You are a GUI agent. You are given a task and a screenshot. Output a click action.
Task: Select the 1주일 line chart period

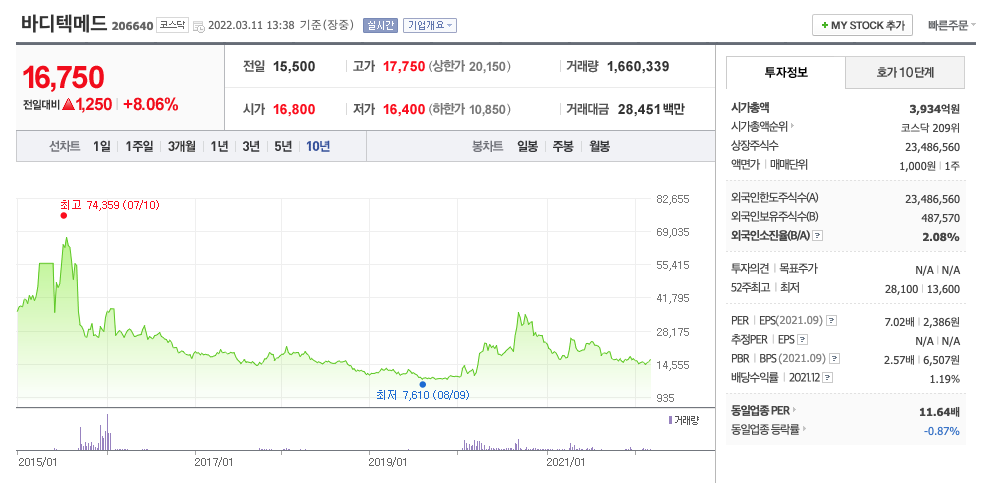(139, 147)
